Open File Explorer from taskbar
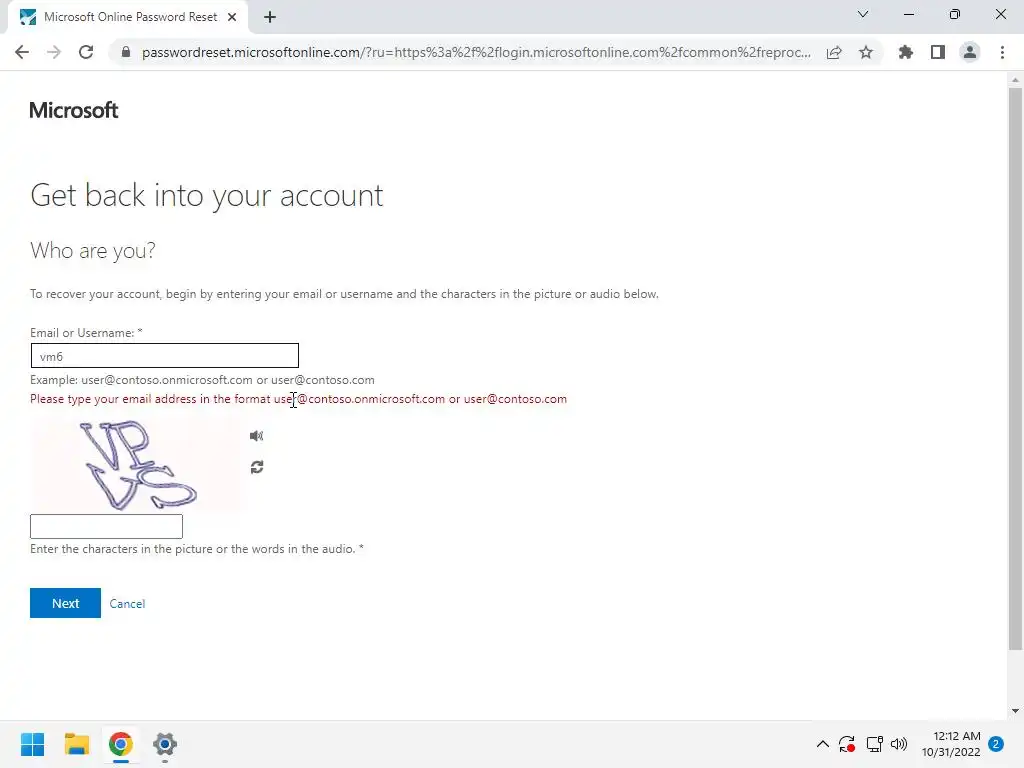The image size is (1024, 768). pyautogui.click(x=76, y=744)
